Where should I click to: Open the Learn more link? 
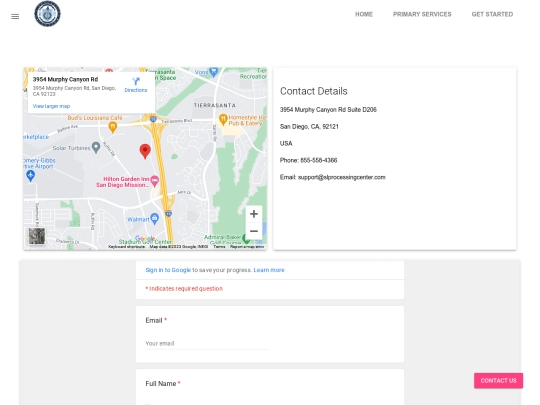point(269,270)
